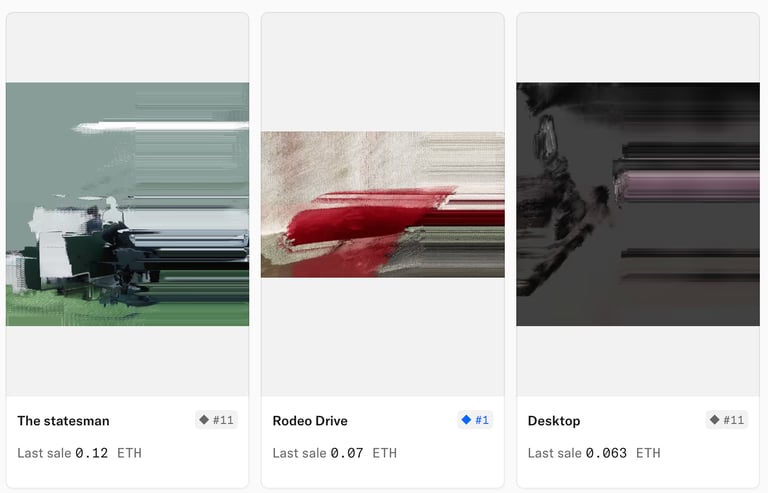Open The statesman green abstract artwork
The width and height of the screenshot is (768, 493).
127,204
